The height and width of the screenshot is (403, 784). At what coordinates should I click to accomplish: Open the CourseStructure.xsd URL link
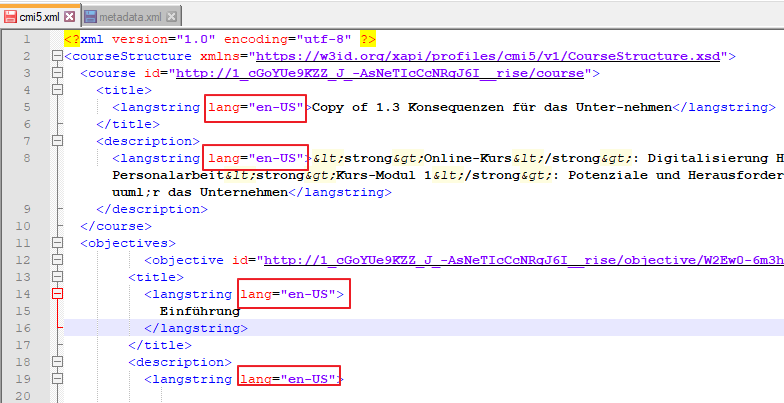[x=488, y=56]
